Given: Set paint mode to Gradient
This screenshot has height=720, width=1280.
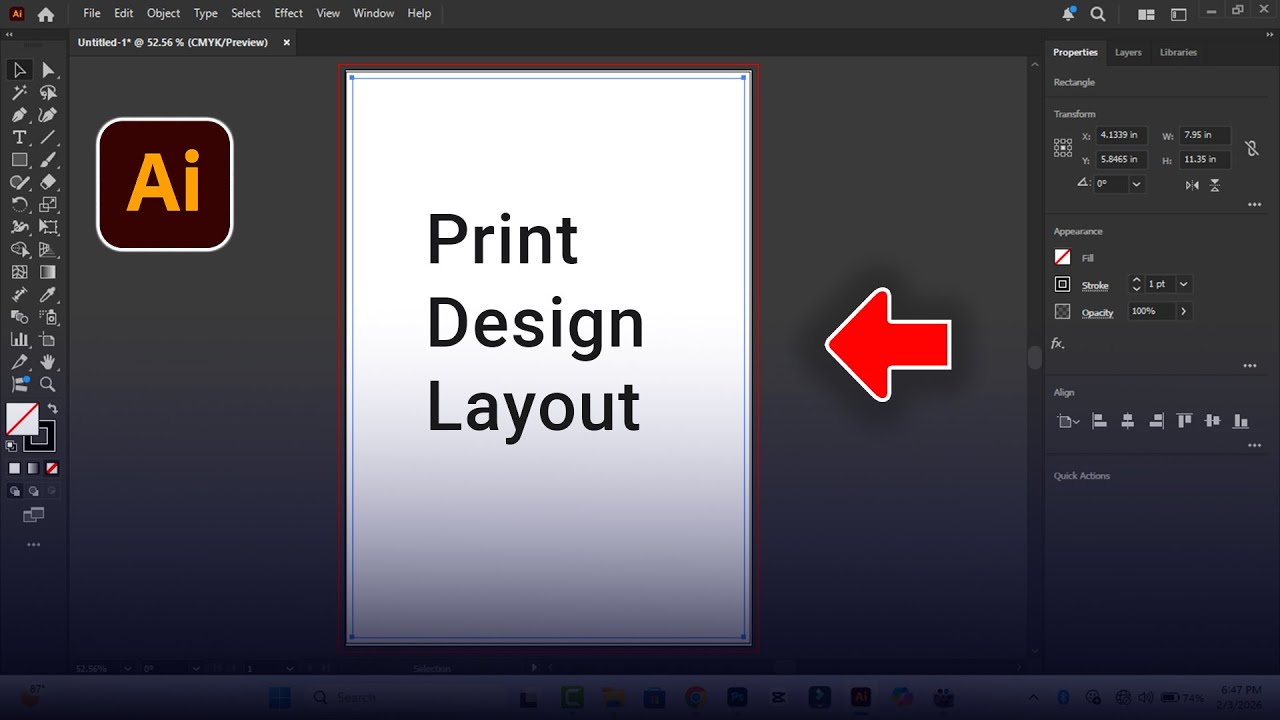Looking at the screenshot, I should click(x=33, y=468).
